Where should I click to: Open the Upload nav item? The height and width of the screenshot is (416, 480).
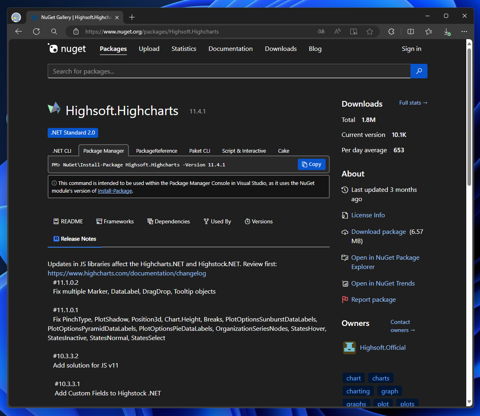(x=149, y=49)
